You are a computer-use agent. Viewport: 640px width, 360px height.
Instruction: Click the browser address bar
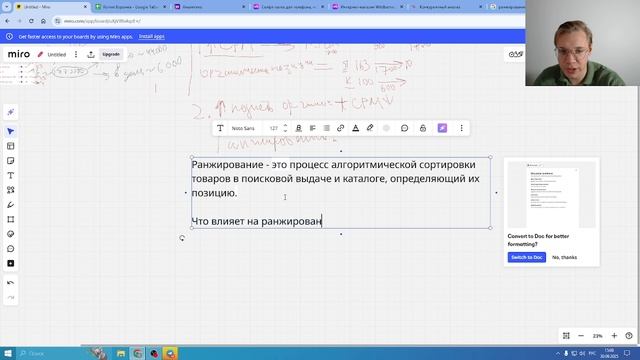click(288, 21)
